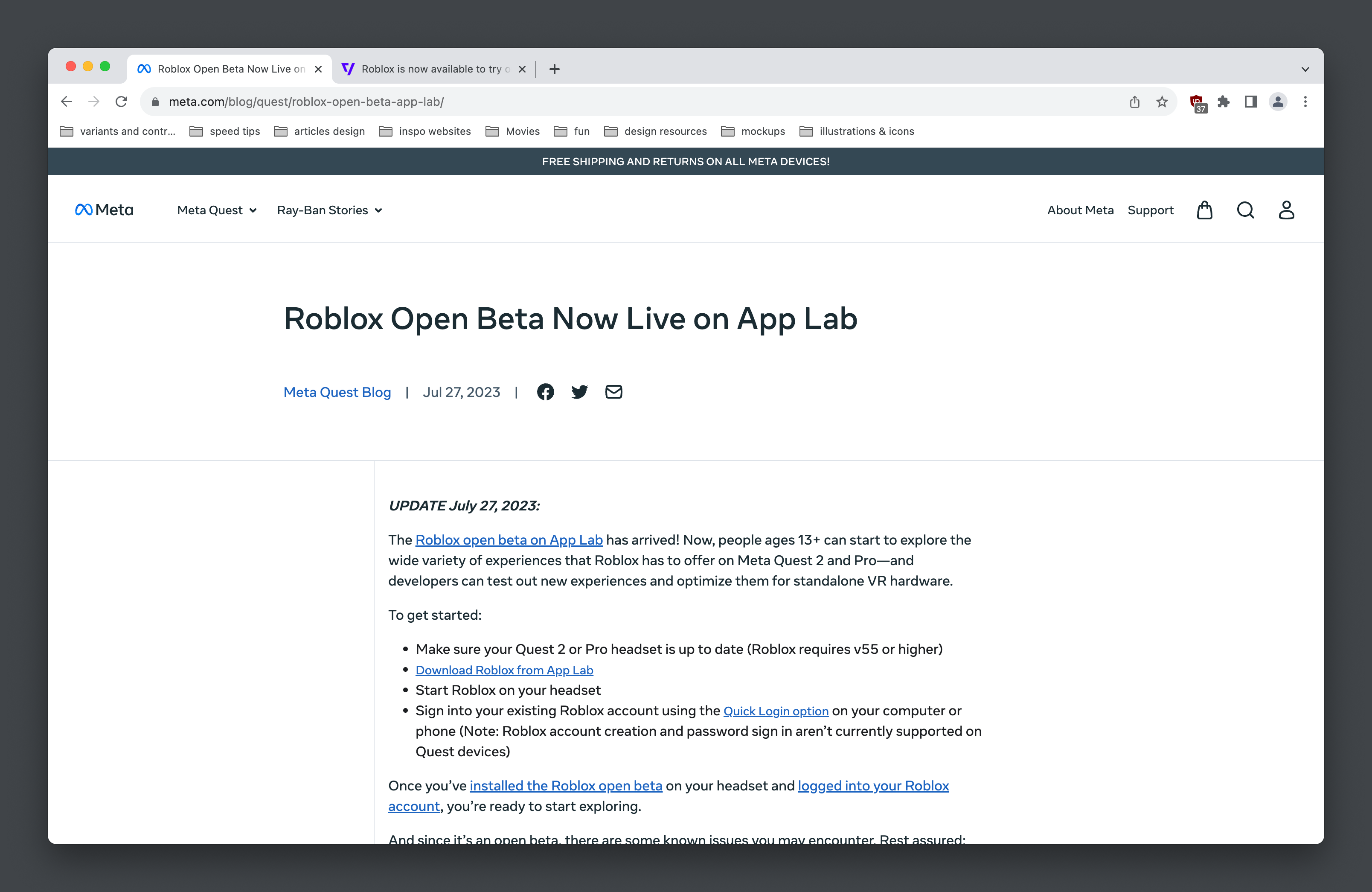Reload the current page

tap(121, 102)
